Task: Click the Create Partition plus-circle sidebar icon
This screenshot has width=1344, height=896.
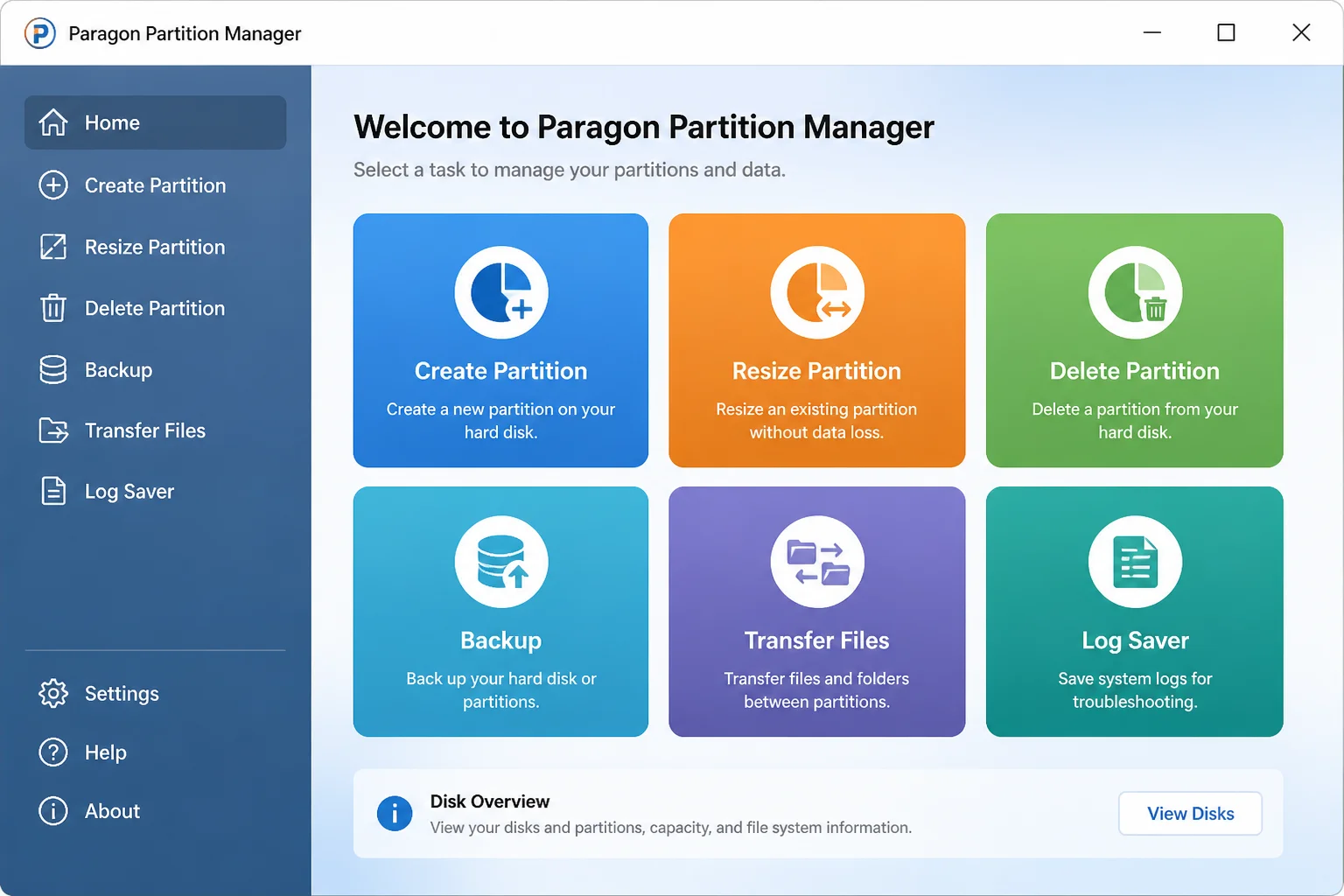Action: (53, 185)
